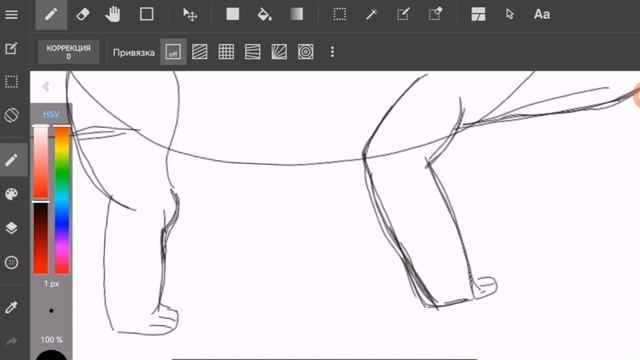
Task: Select the Move tool
Action: point(190,15)
